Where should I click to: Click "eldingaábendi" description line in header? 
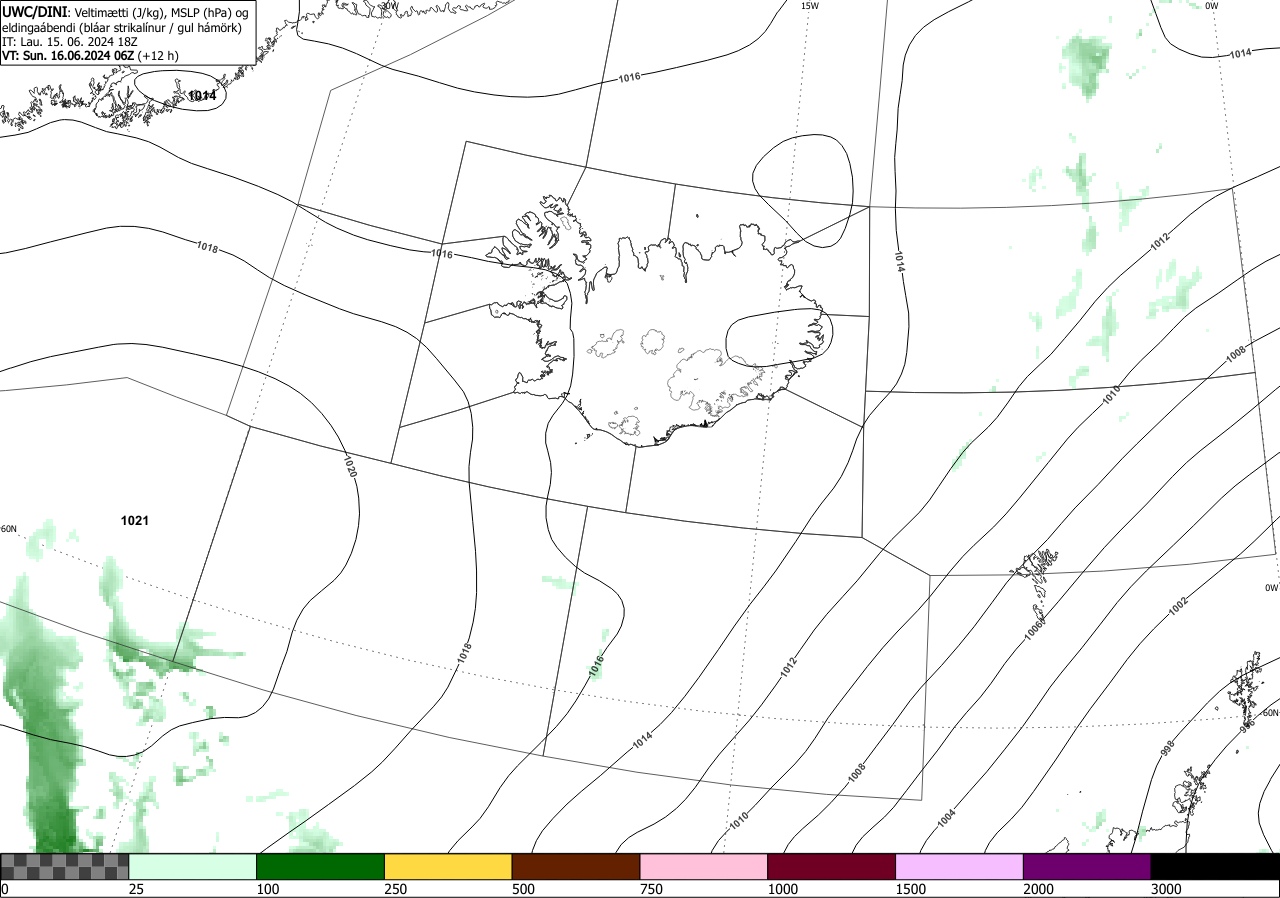tap(122, 27)
